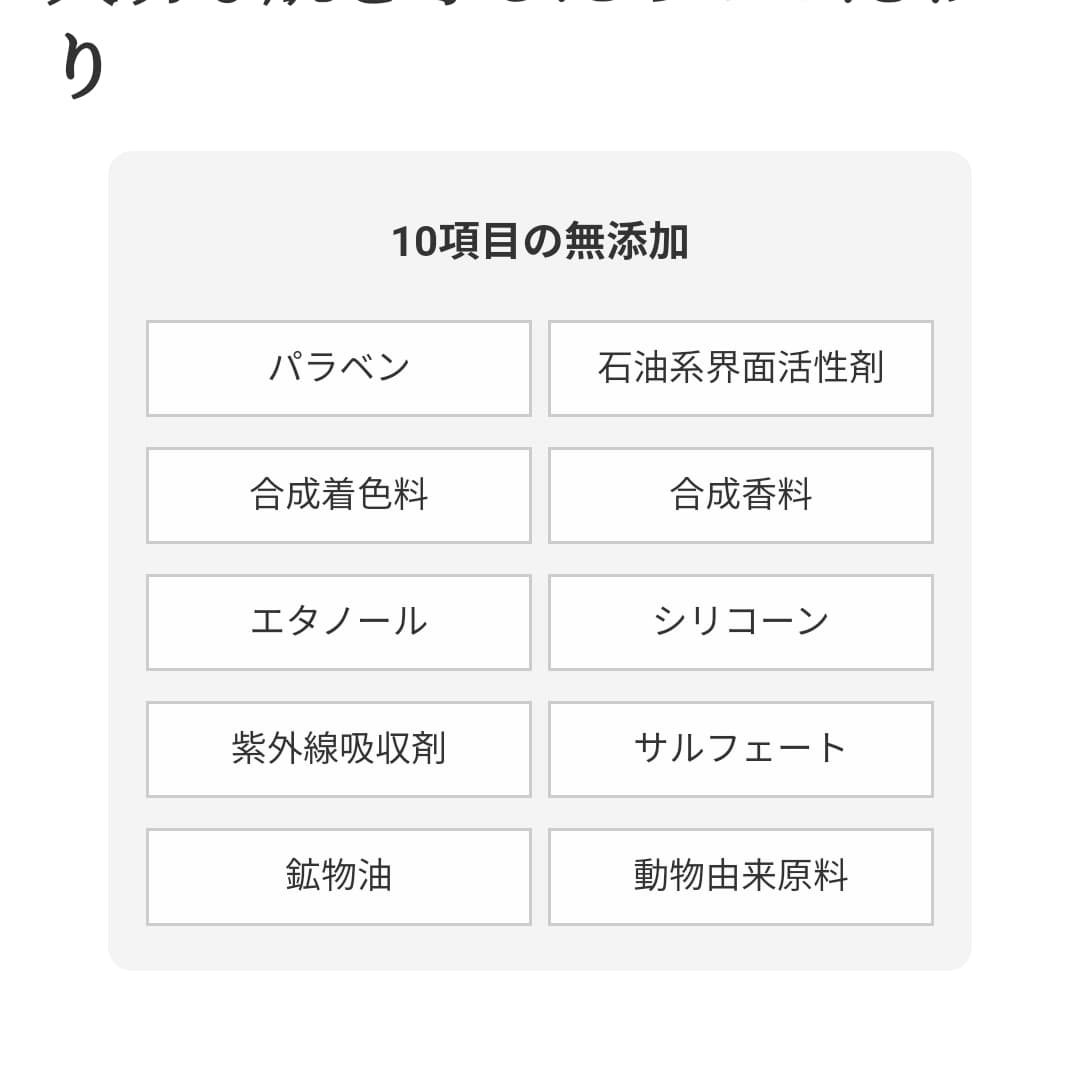Select the エタノール box
Screen dimensions: 1080x1080
[x=339, y=622]
